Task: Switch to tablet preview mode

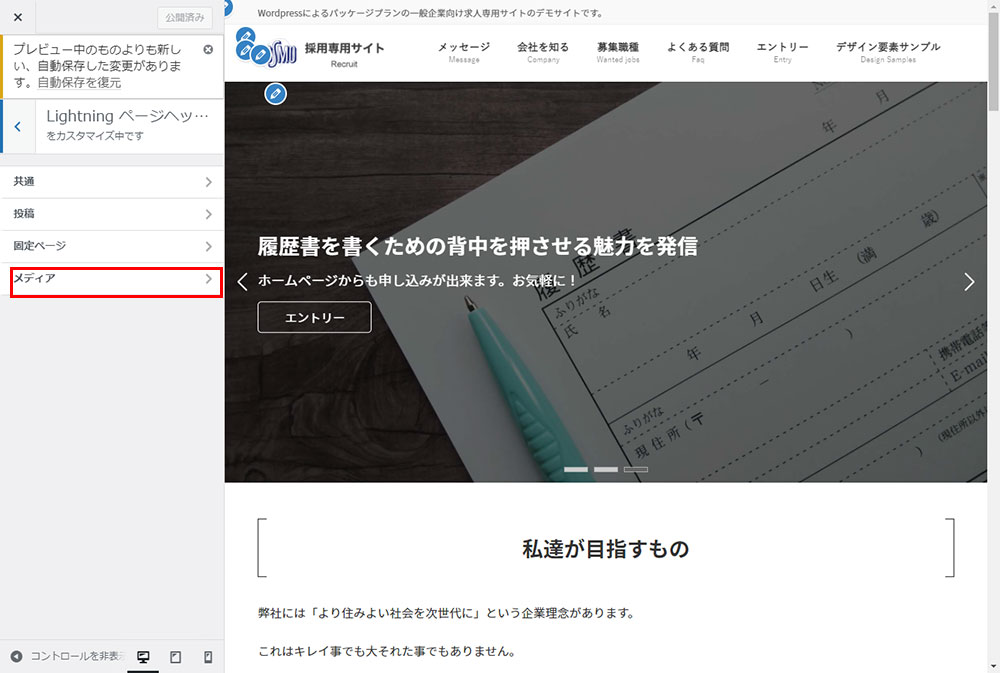Action: (x=176, y=657)
